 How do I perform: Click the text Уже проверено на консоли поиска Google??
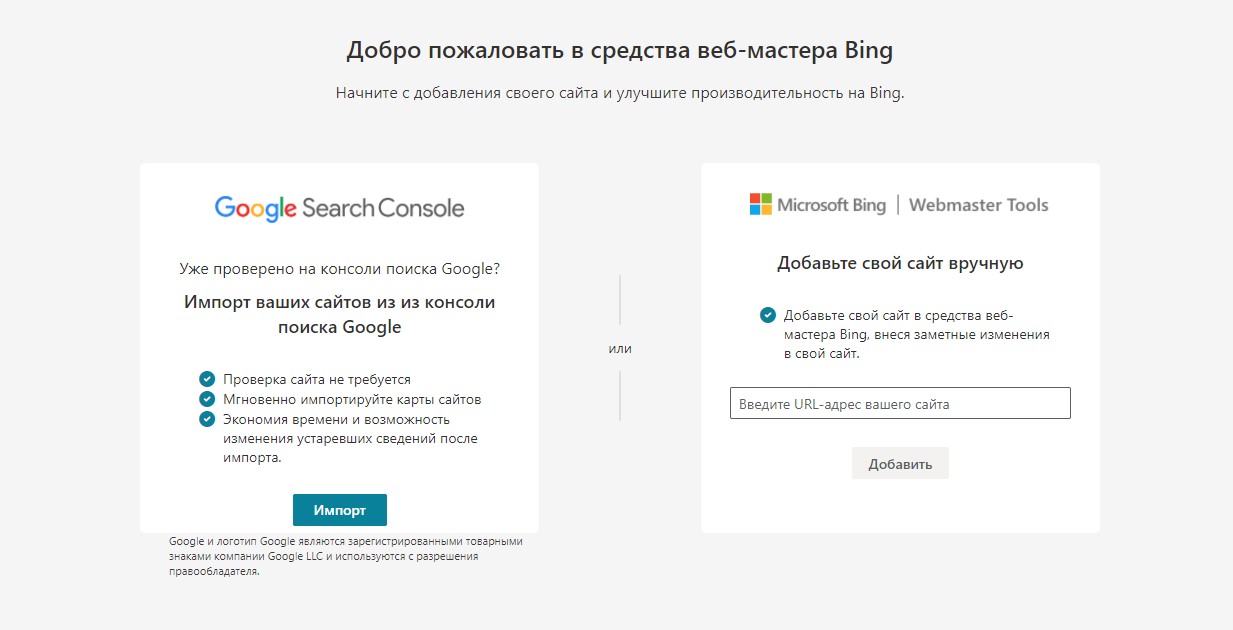coord(339,269)
